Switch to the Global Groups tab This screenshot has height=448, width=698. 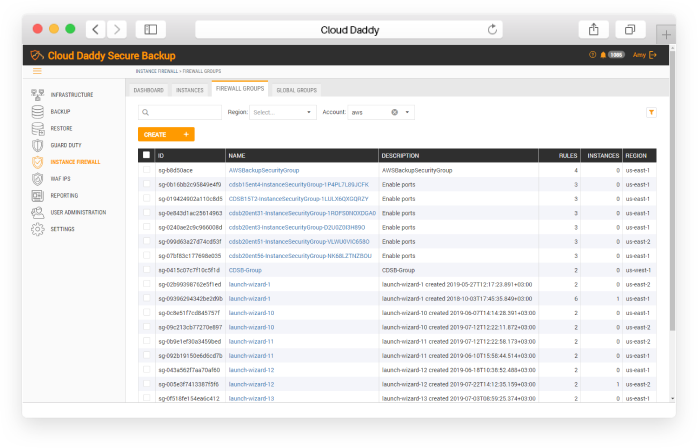(x=296, y=90)
